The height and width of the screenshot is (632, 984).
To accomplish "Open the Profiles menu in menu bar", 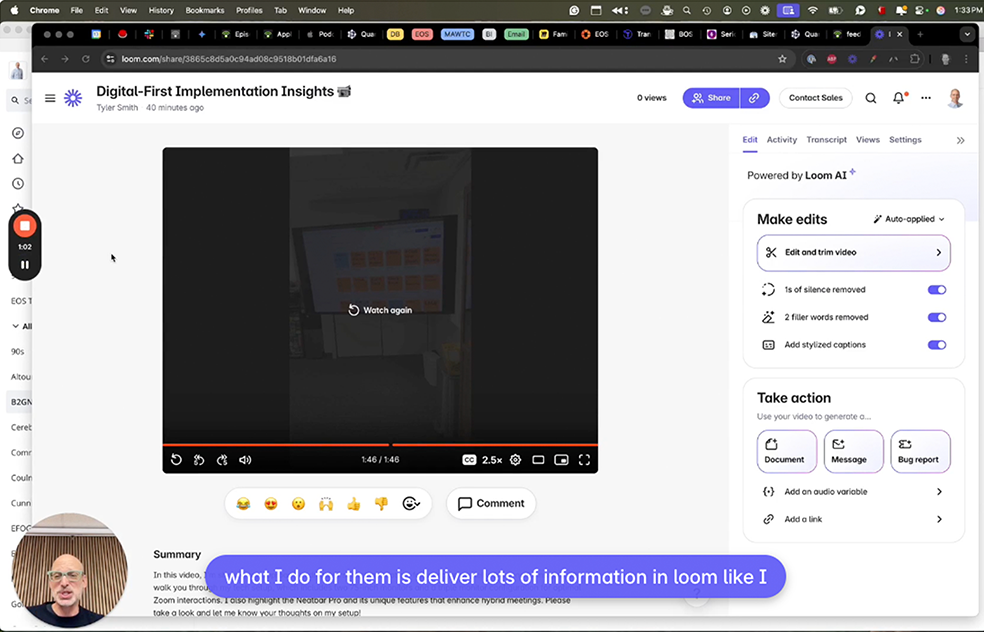I will pos(249,10).
